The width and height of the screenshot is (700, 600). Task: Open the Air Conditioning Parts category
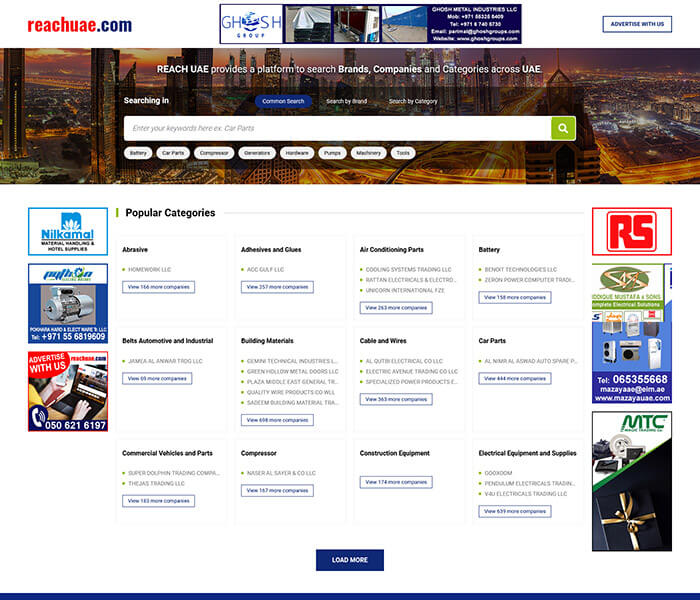pos(392,250)
